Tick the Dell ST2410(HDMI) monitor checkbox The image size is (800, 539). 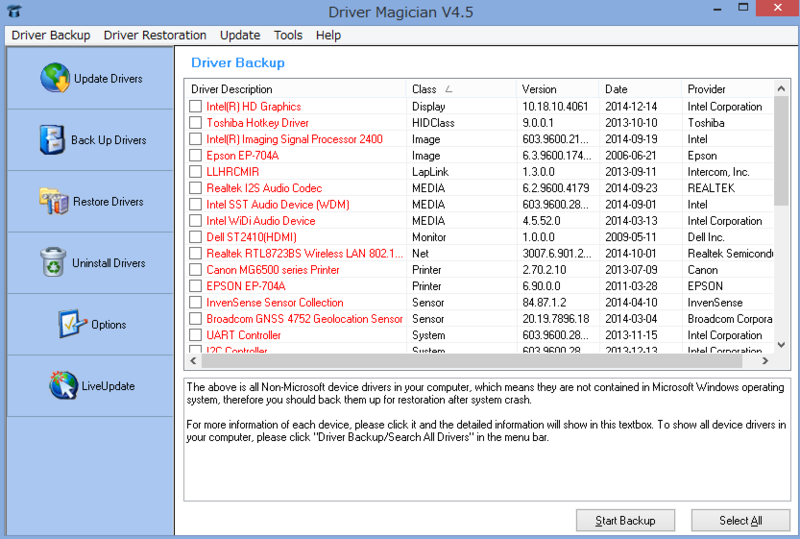coord(195,237)
